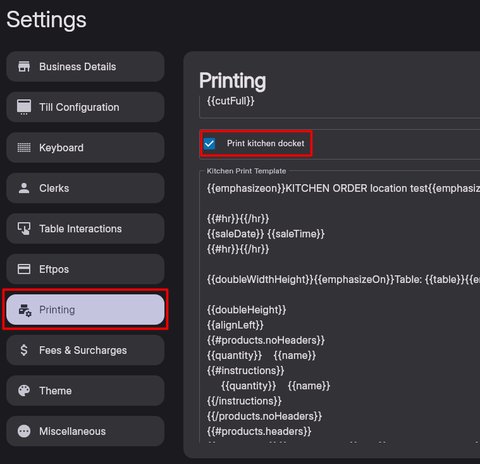Viewport: 480px width, 464px height.
Task: Click inside the Kitchen Print Template field
Action: pos(340,308)
